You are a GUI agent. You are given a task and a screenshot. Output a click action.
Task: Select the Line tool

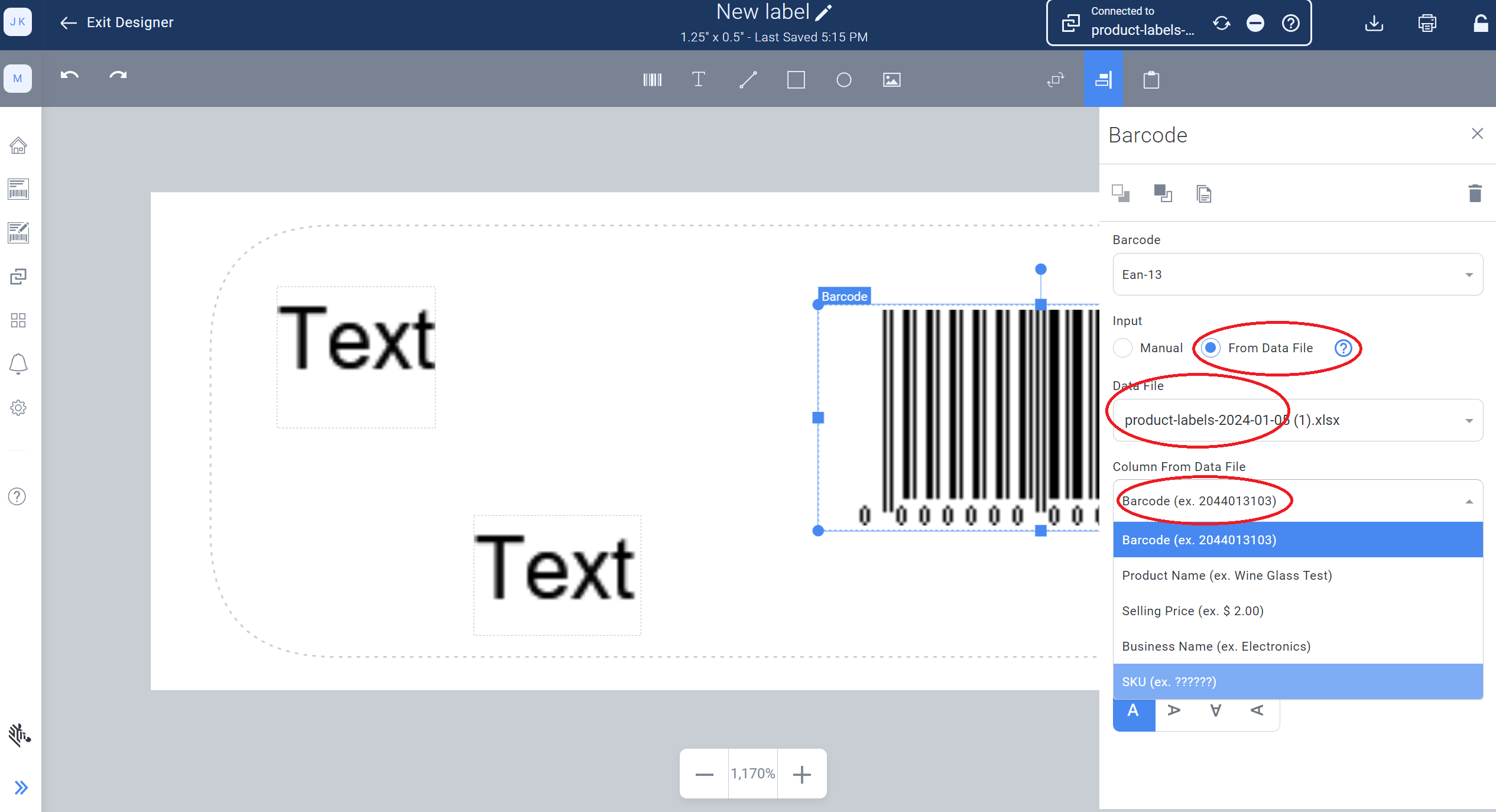[748, 80]
